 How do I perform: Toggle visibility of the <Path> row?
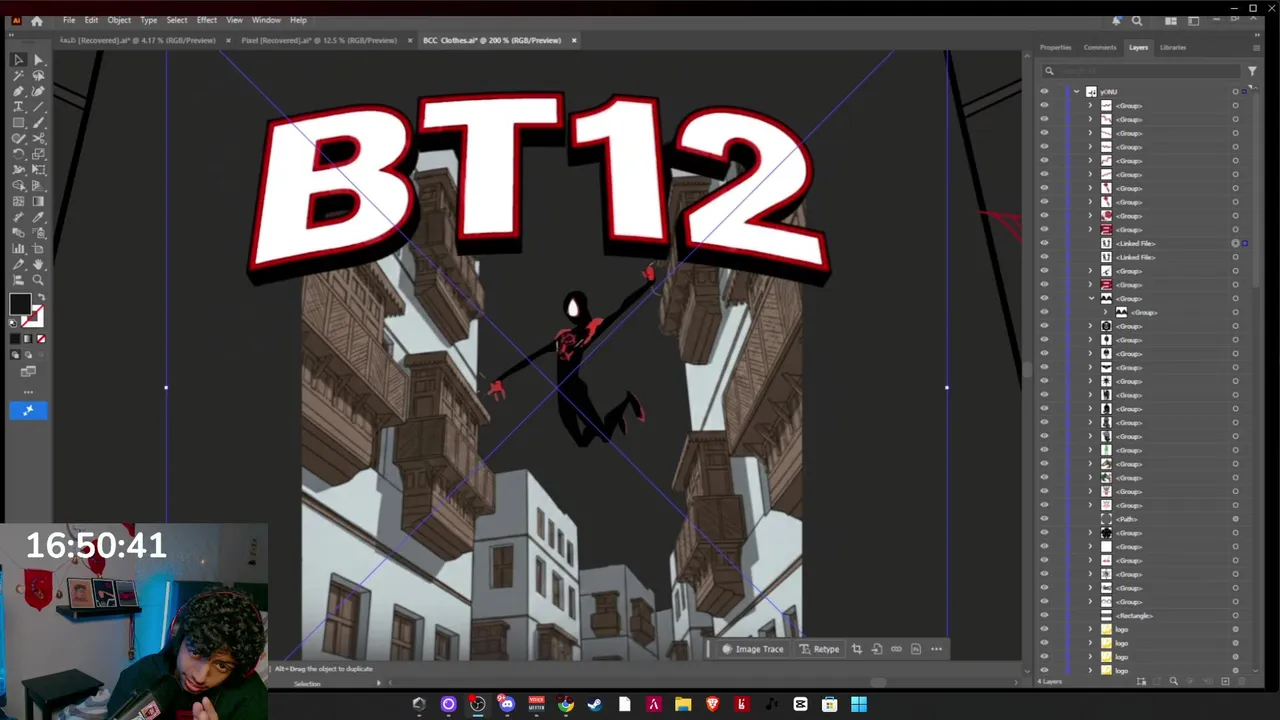(1044, 519)
